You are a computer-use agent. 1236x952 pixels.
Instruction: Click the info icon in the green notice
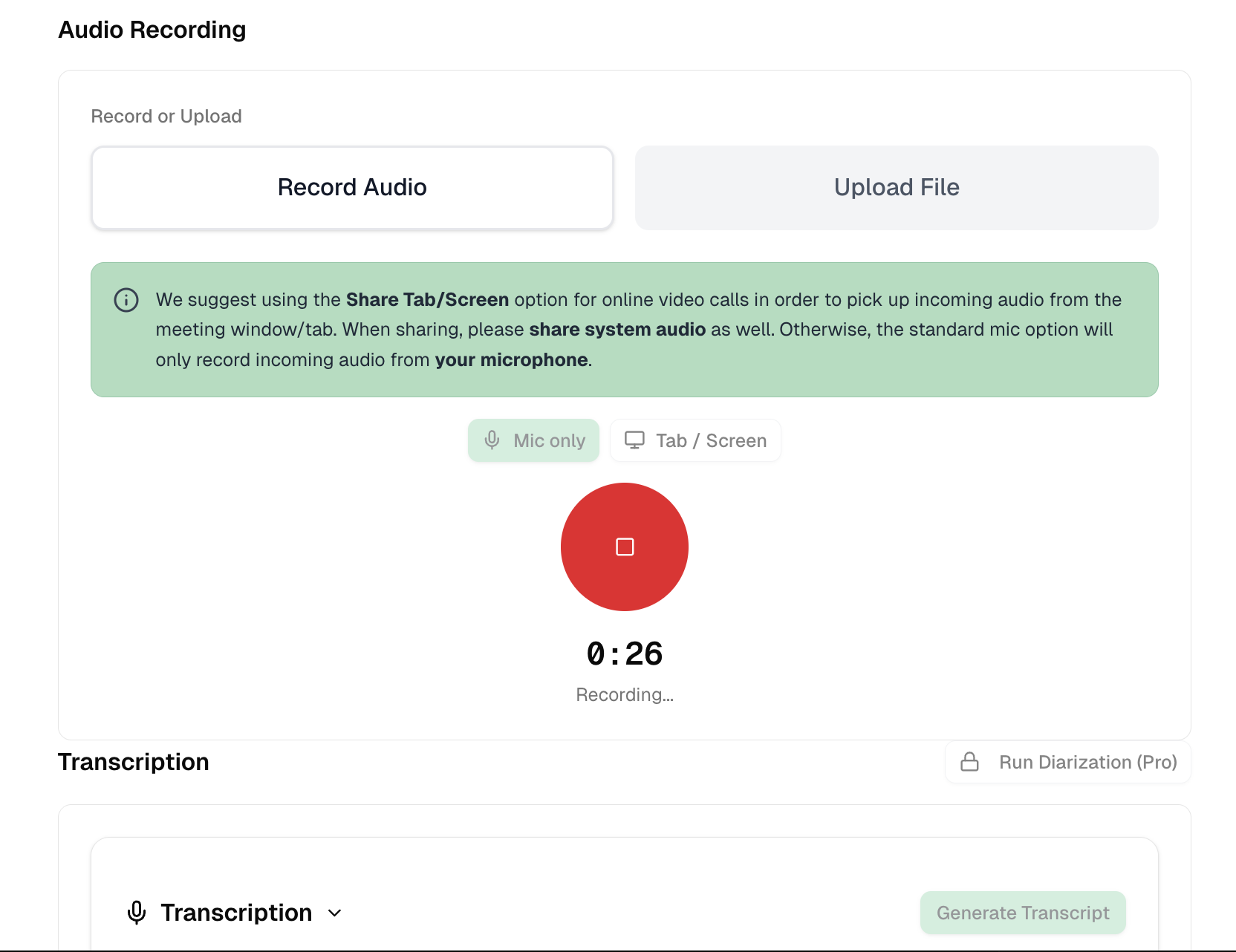[126, 300]
